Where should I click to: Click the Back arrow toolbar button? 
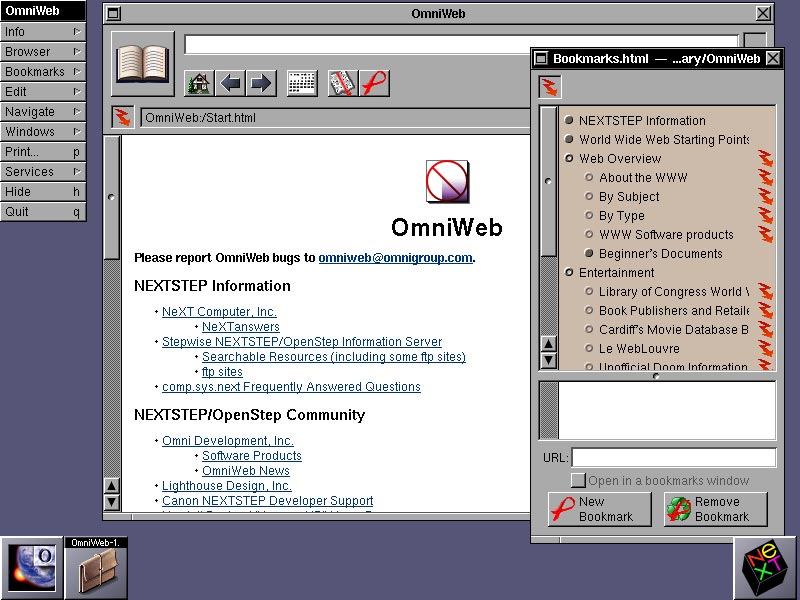point(230,83)
